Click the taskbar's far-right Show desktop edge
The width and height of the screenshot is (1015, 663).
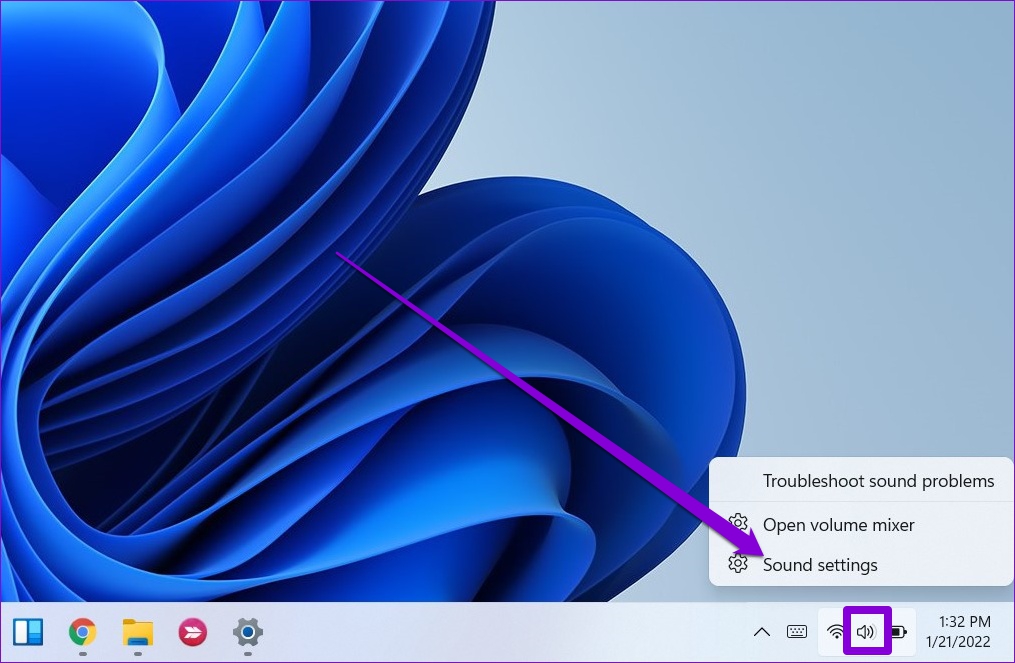click(1010, 632)
